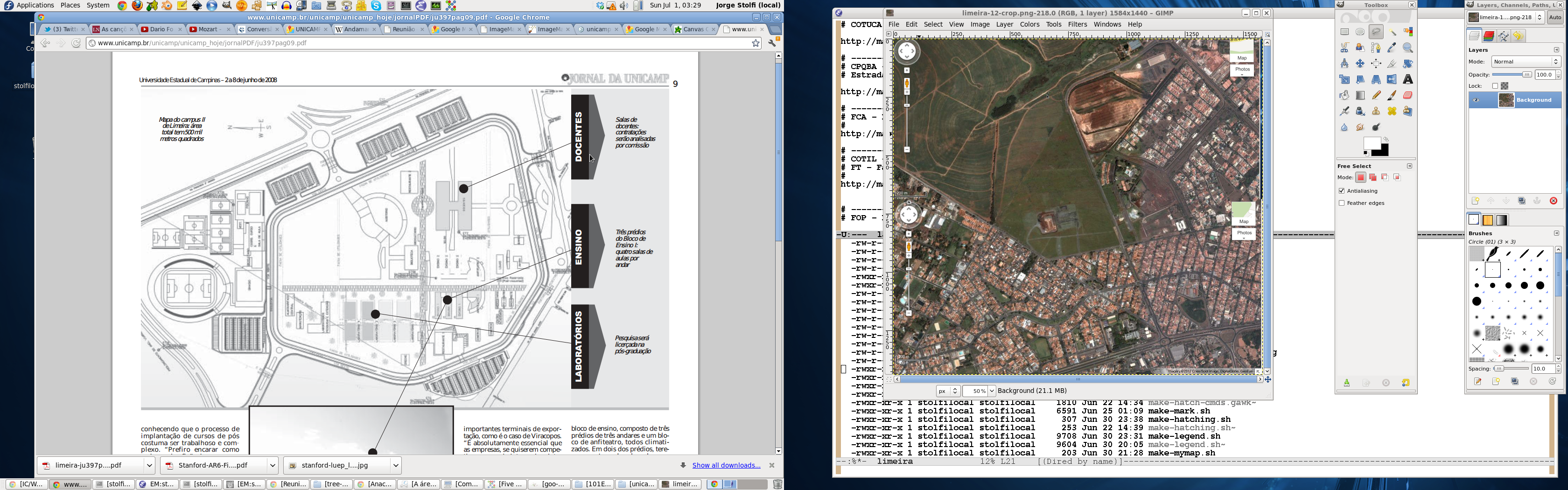Select the Fuzzy Select magic wand tool
This screenshot has height=490, width=1568.
(1393, 32)
